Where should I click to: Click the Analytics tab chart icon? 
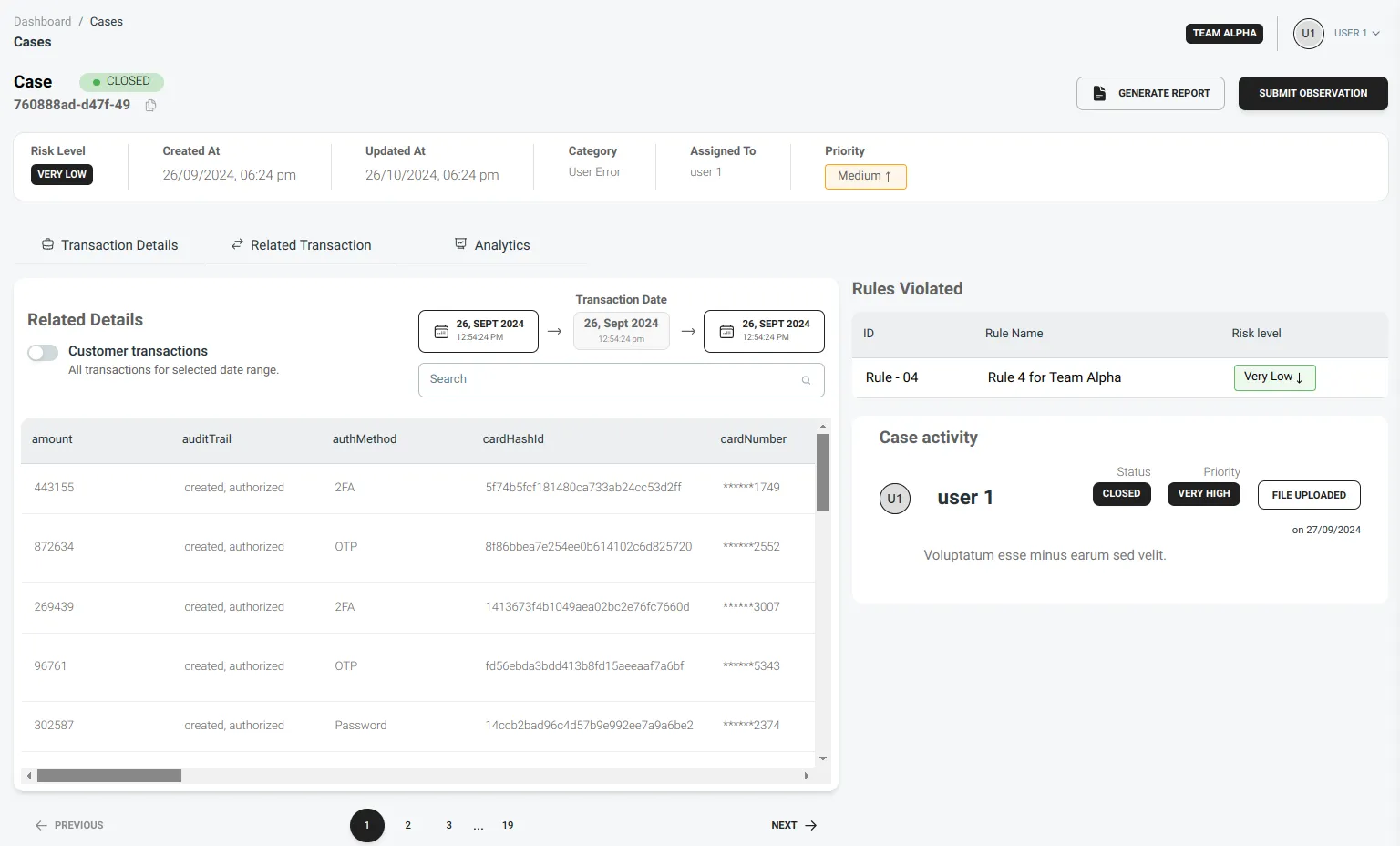coord(461,244)
